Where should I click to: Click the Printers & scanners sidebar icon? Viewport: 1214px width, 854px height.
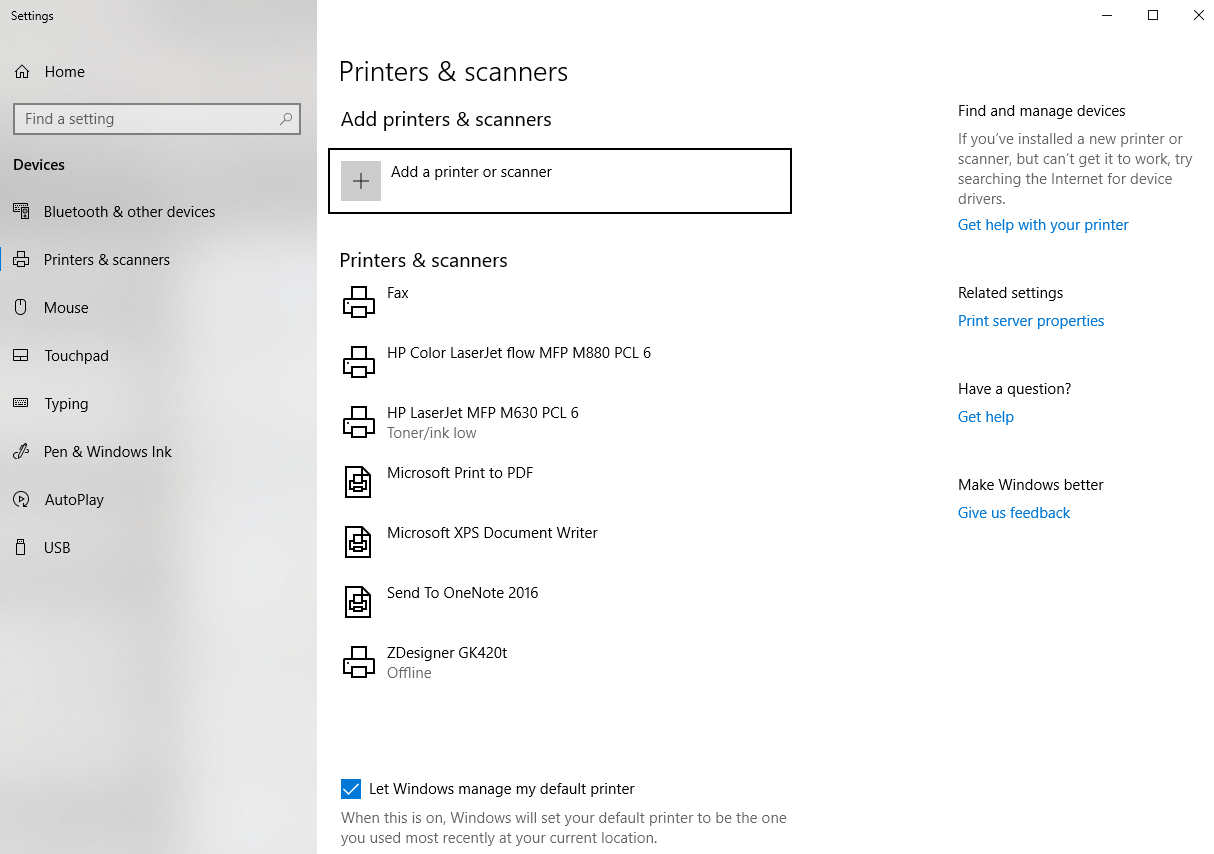coord(21,260)
